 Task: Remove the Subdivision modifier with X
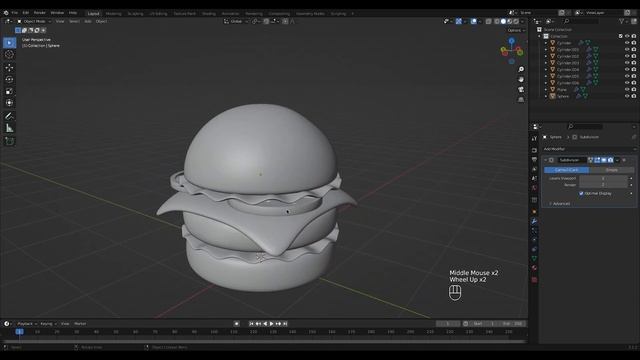click(x=624, y=160)
